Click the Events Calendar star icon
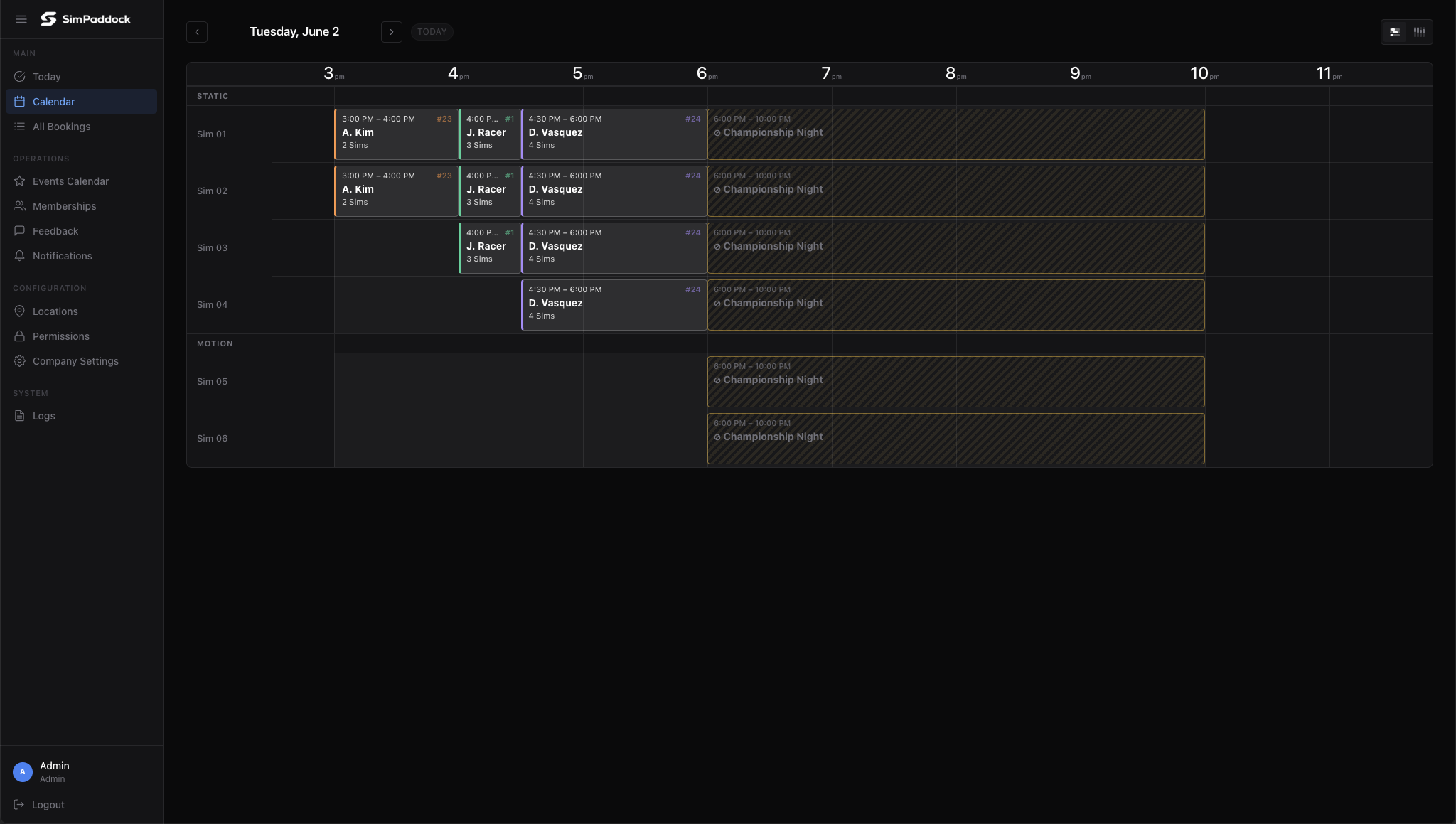The height and width of the screenshot is (824, 1456). point(20,181)
